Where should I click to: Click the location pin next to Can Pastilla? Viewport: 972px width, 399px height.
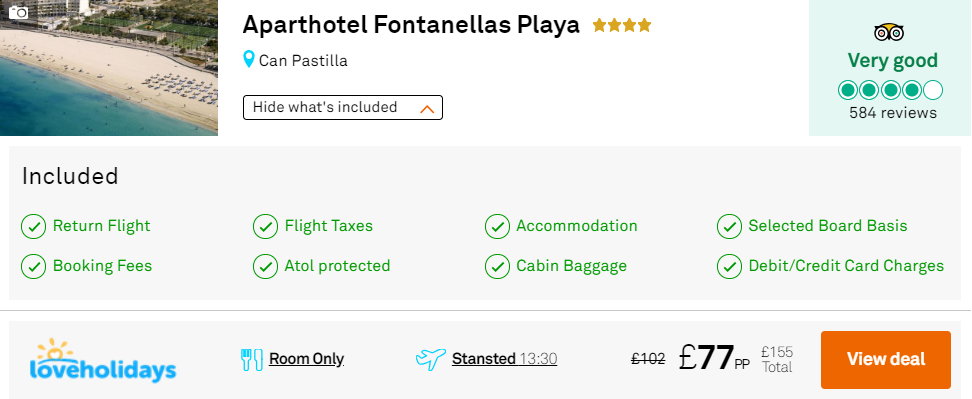(249, 60)
